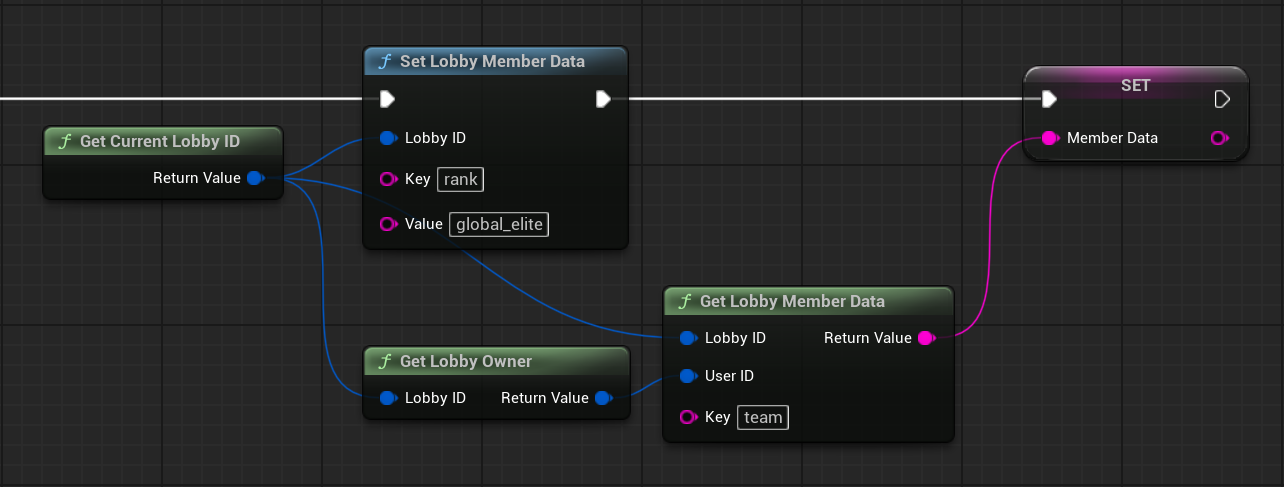Click Member Data input pin on SET node
The image size is (1284, 487).
coord(1049,138)
